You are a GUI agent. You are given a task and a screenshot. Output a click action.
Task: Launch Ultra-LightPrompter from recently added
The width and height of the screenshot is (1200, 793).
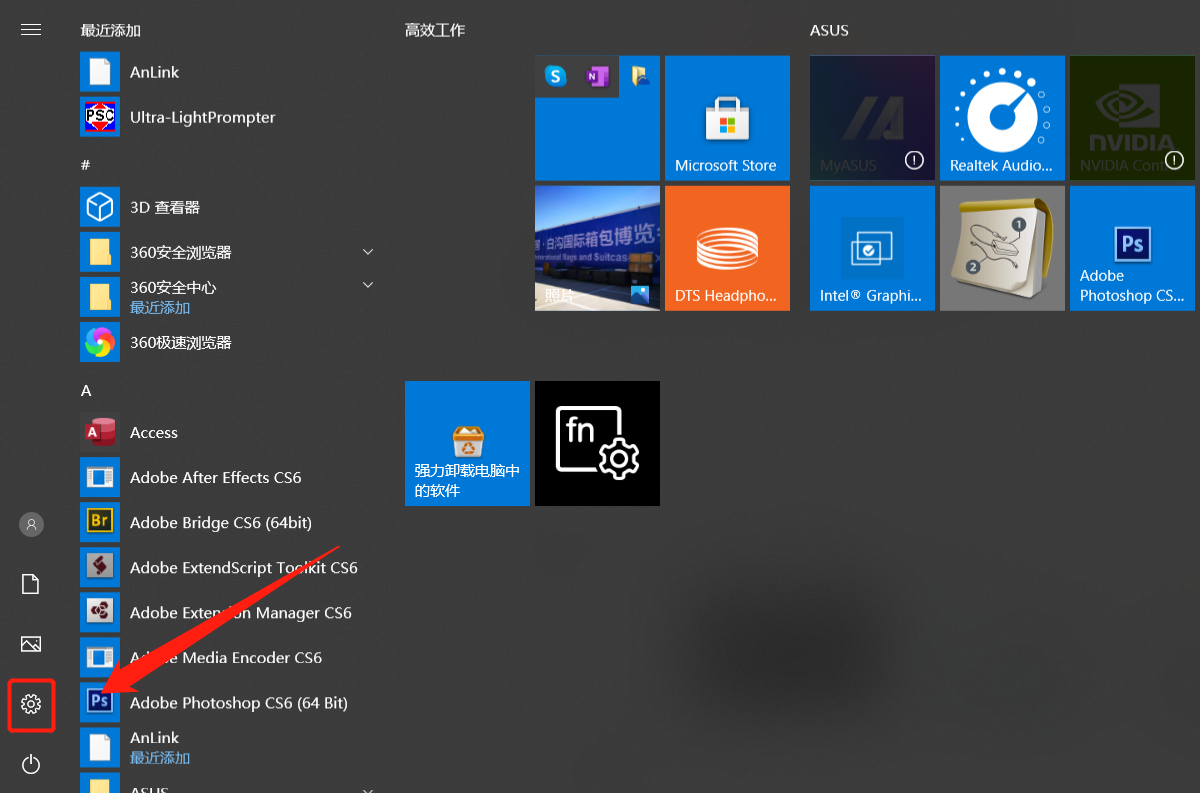pyautogui.click(x=230, y=117)
